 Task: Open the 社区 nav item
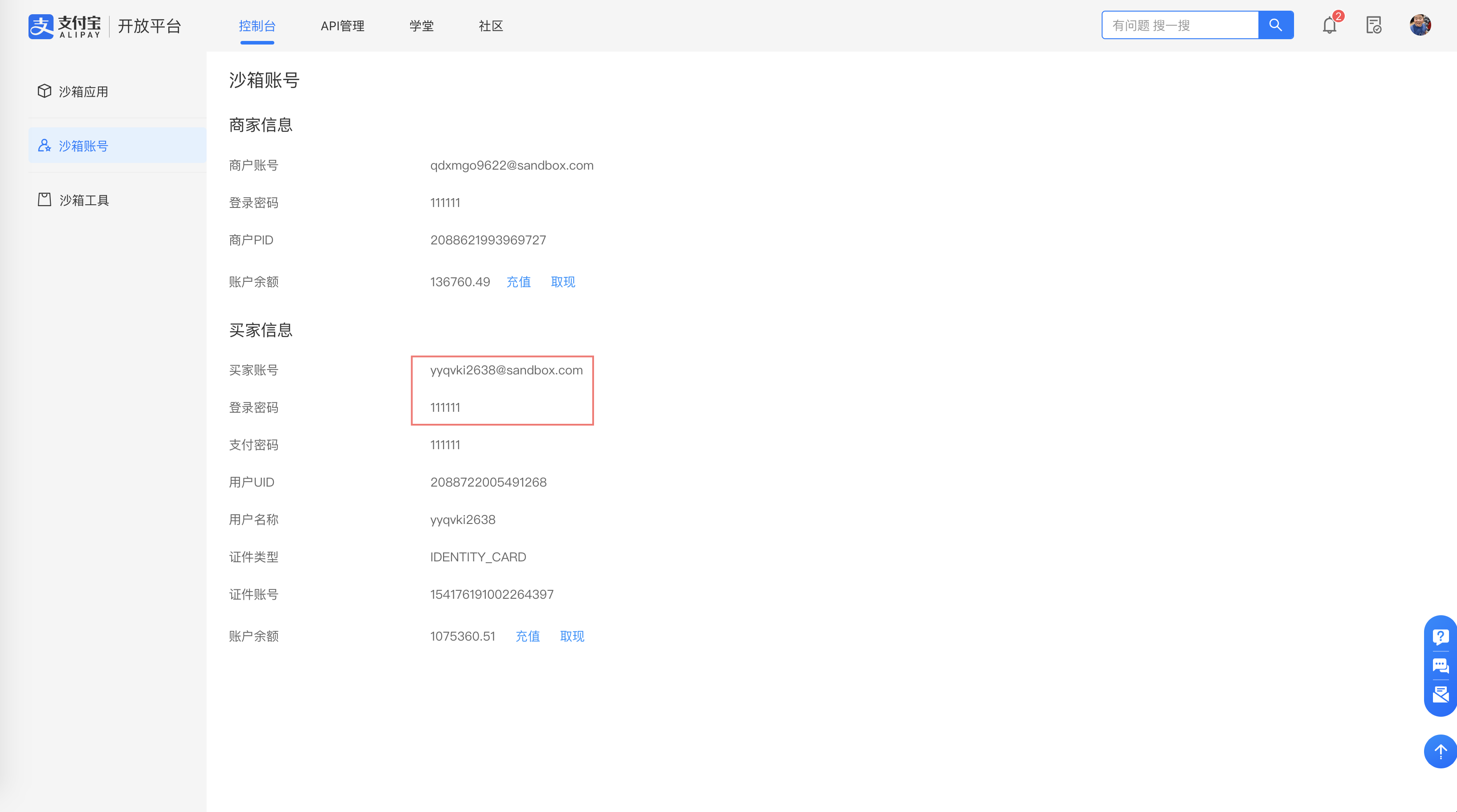click(490, 26)
